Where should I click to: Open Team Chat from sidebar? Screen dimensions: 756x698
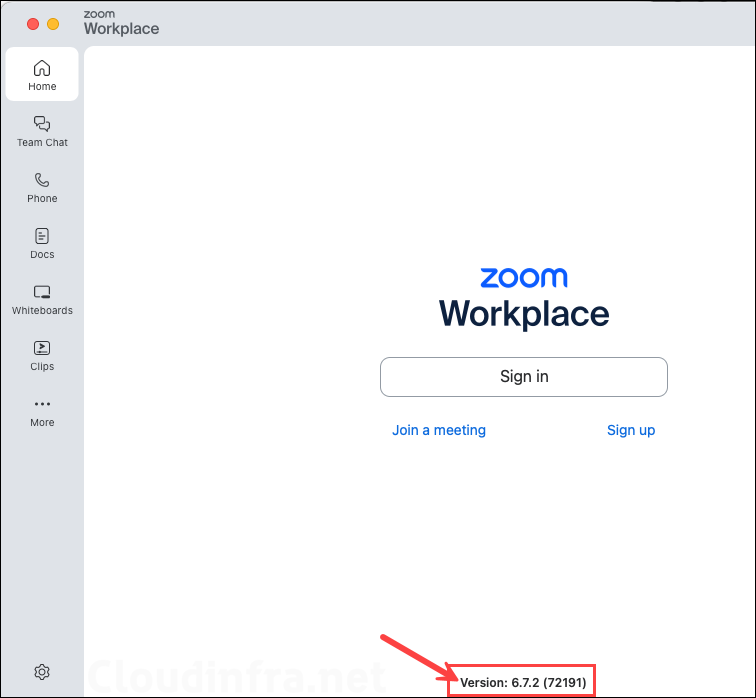pos(42,131)
